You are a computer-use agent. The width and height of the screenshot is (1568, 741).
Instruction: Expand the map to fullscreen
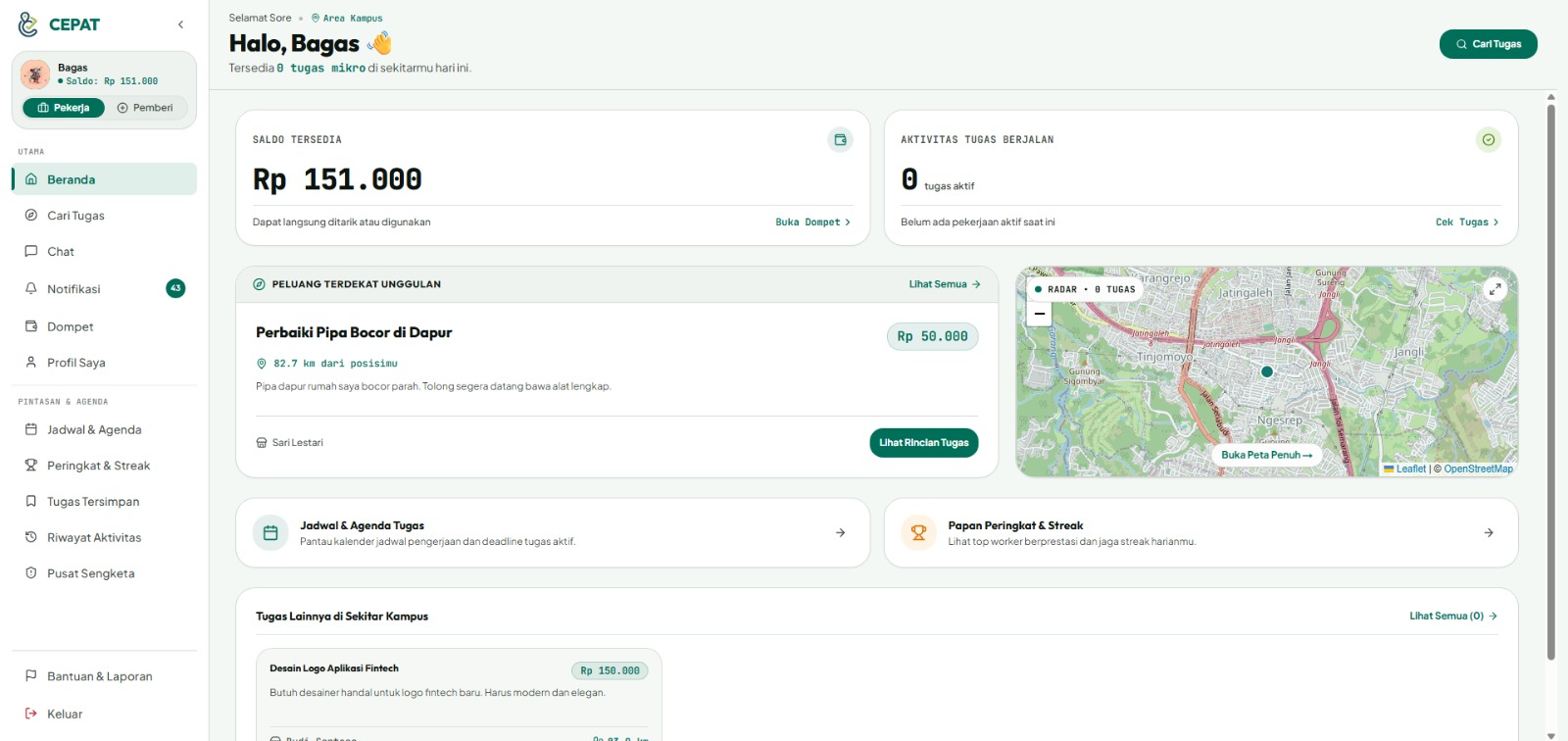point(1494,289)
